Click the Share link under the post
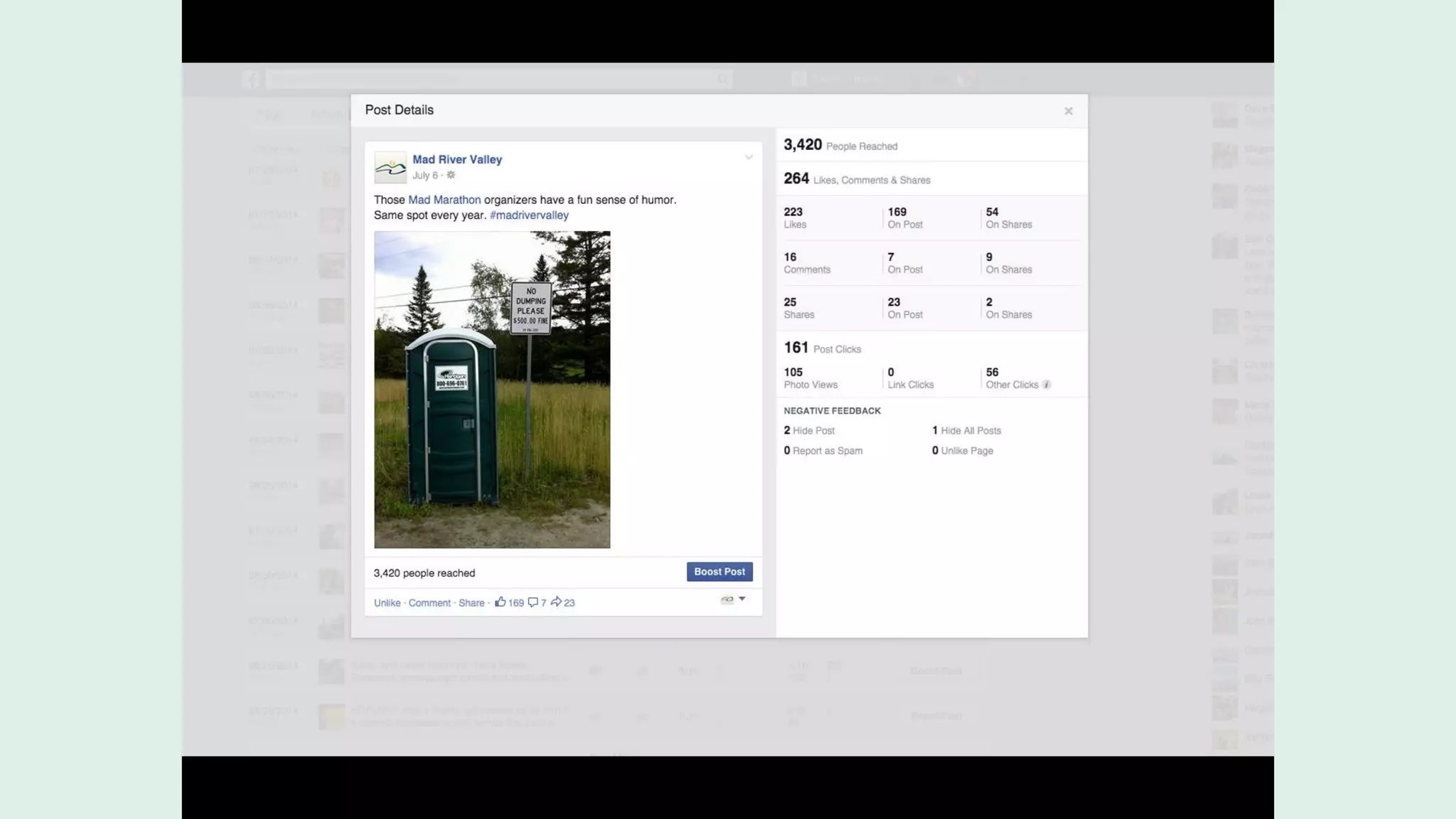Viewport: 1456px width, 819px height. 471,603
